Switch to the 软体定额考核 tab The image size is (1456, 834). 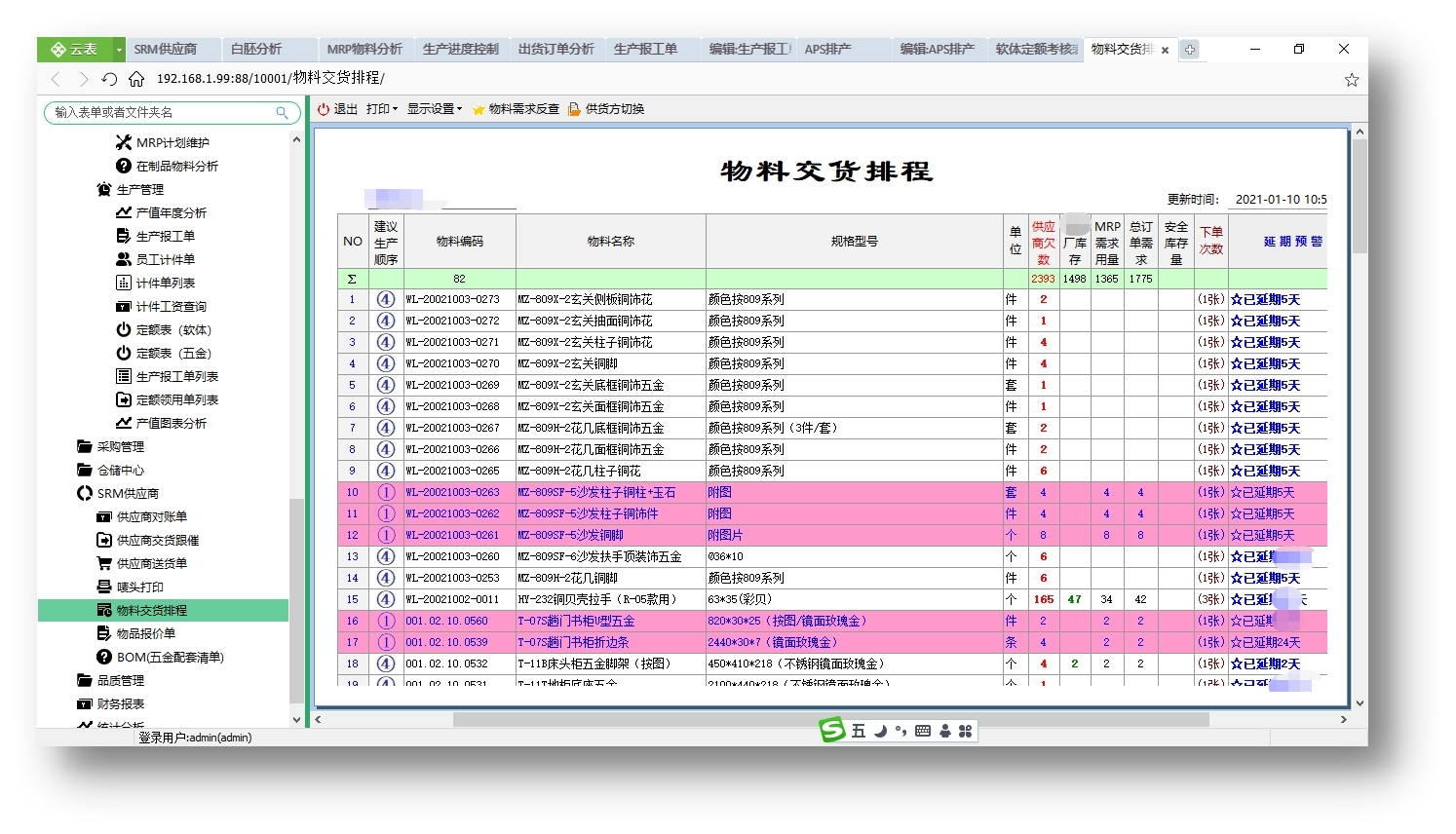pos(1036,50)
